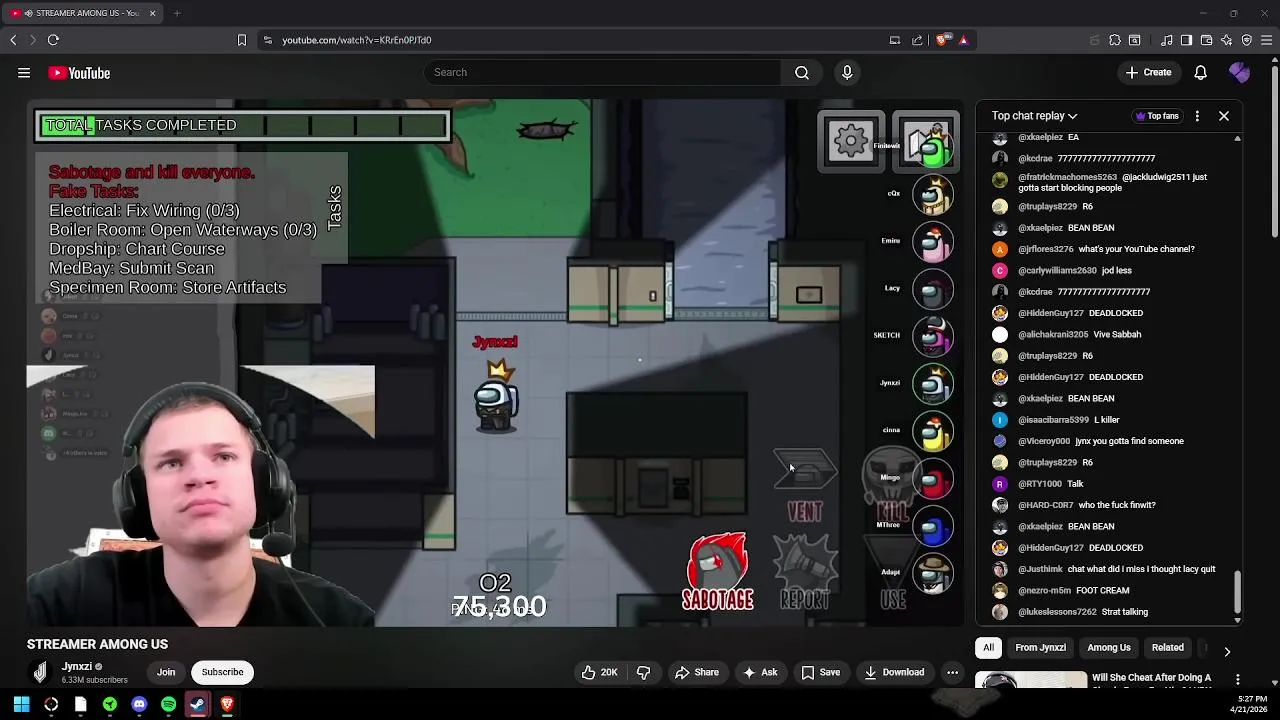Toggle the Brave sidebar panel
Viewport: 1280px width, 720px height.
click(x=1187, y=40)
